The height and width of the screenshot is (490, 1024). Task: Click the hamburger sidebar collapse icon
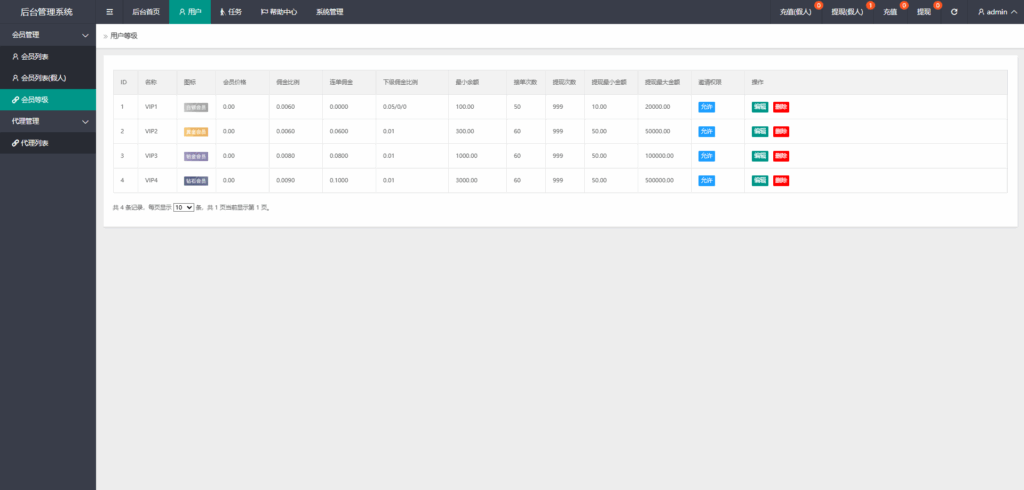(x=110, y=12)
